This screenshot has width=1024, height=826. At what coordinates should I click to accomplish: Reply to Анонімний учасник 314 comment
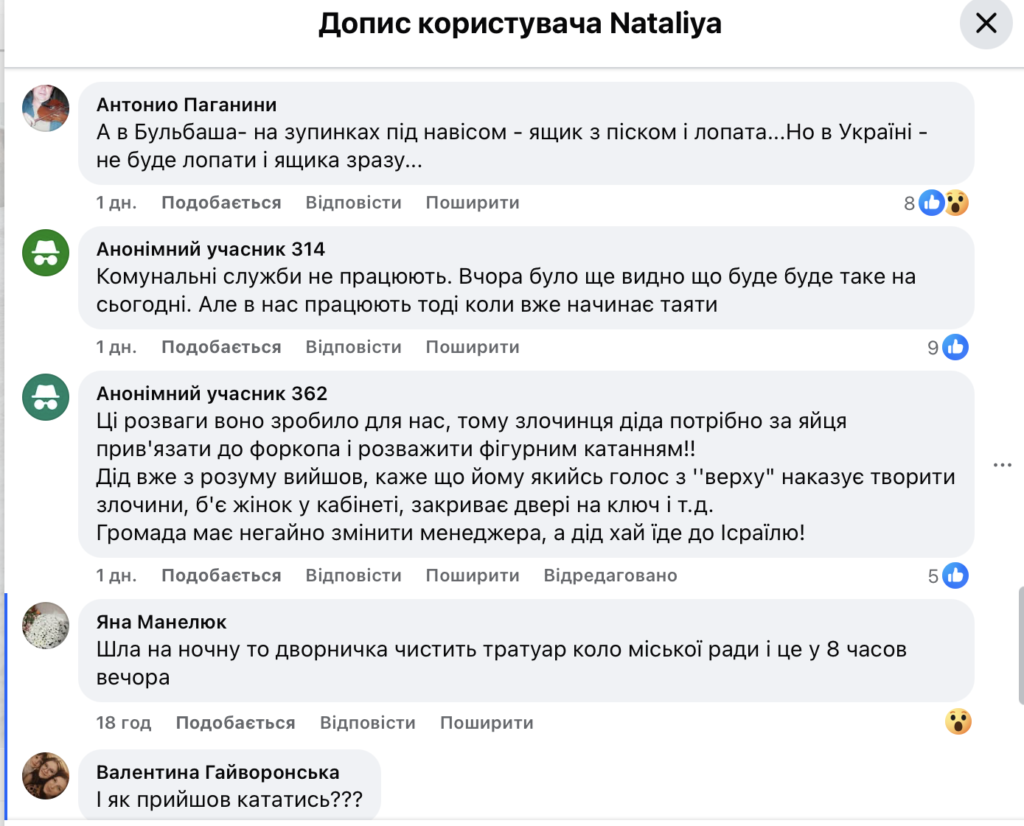353,347
